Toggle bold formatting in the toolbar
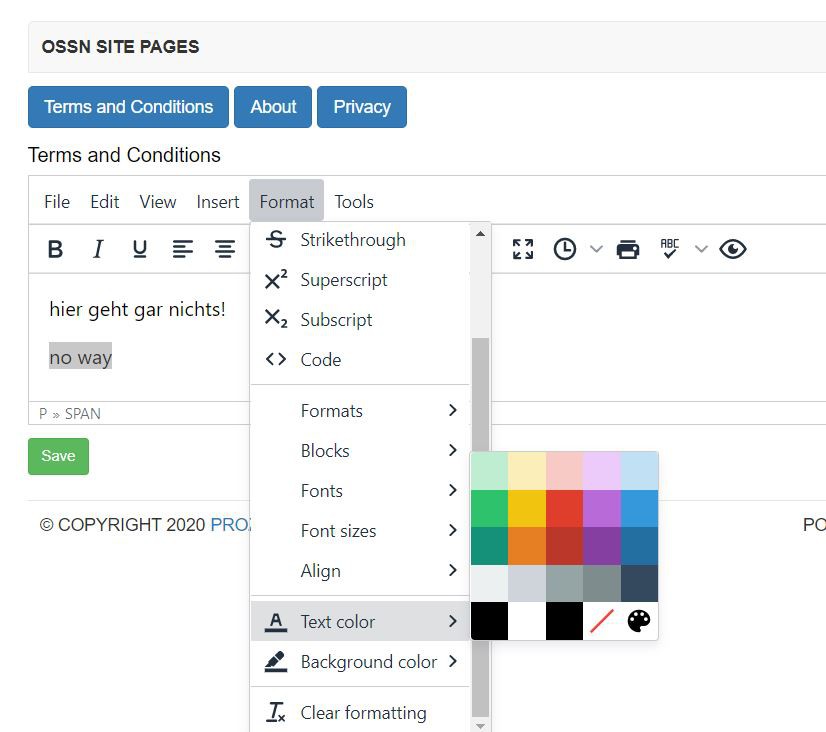This screenshot has width=826, height=732. tap(56, 249)
